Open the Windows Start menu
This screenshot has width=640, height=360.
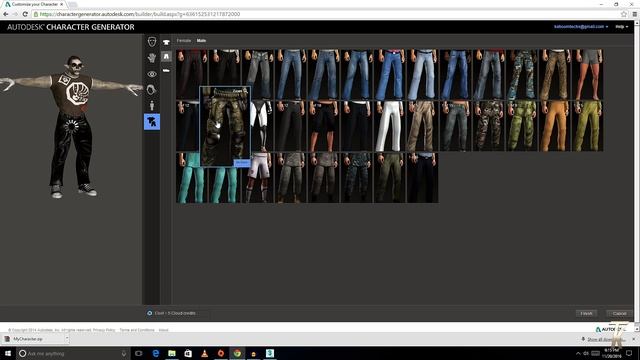point(8,353)
